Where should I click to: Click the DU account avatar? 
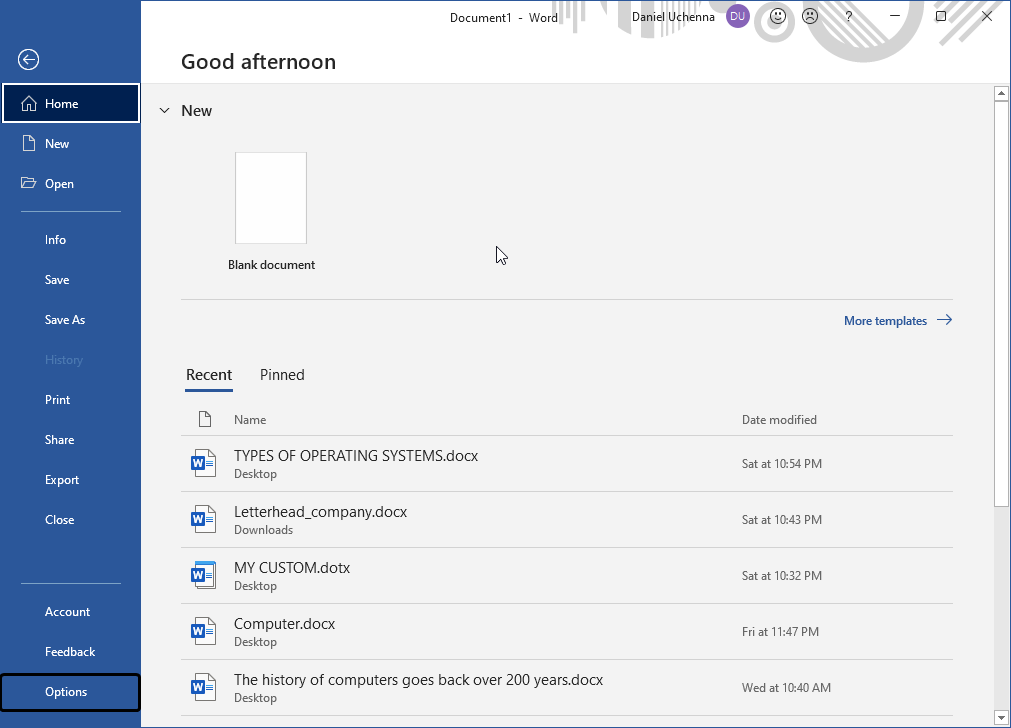coord(738,17)
